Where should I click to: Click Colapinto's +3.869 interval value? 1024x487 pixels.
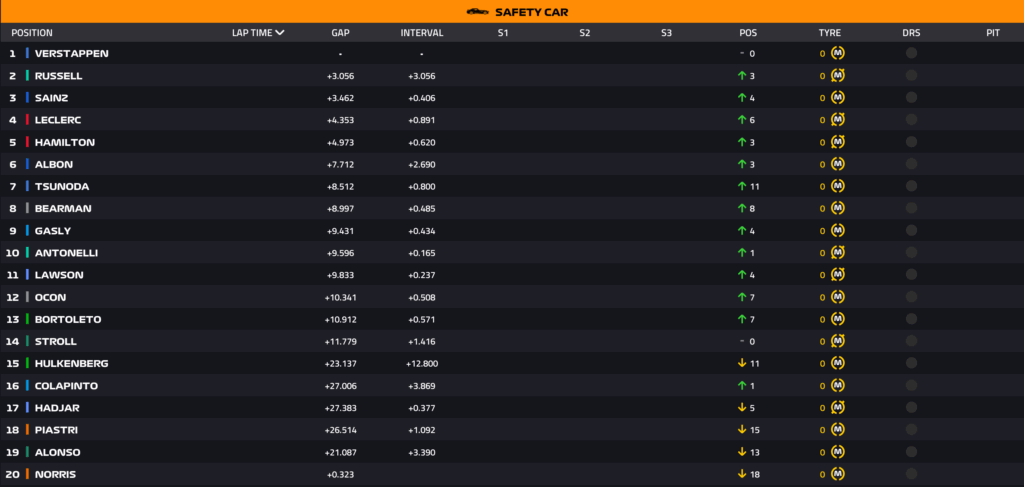point(422,386)
